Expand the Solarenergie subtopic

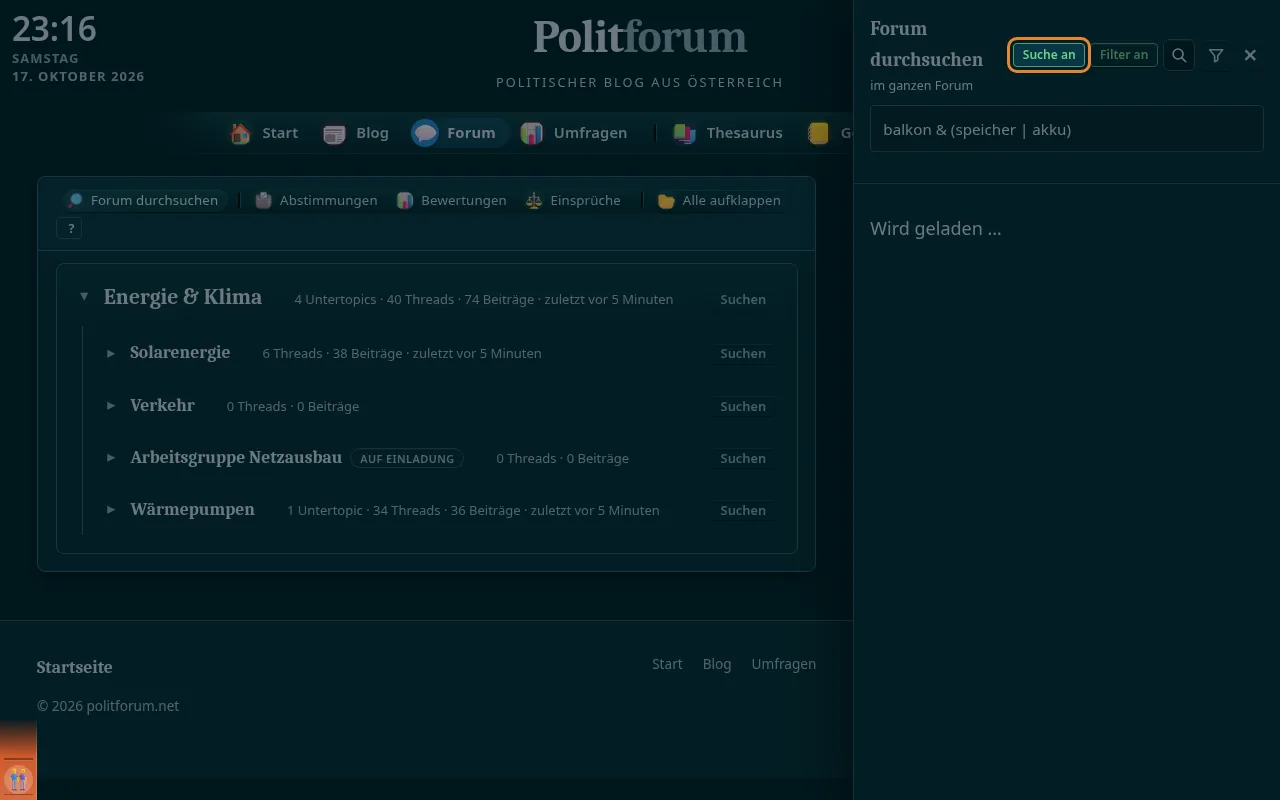tap(111, 353)
